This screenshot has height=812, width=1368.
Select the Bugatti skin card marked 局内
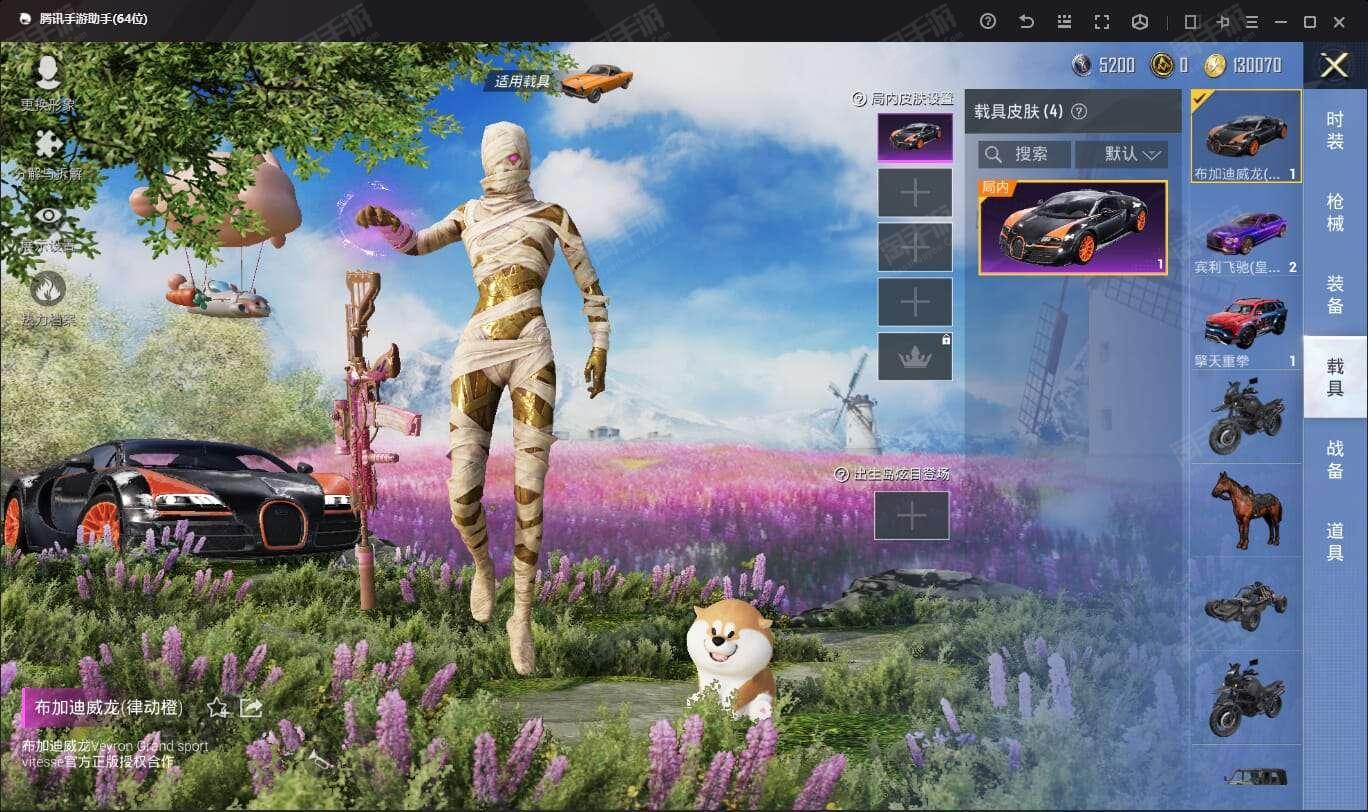tap(1073, 227)
